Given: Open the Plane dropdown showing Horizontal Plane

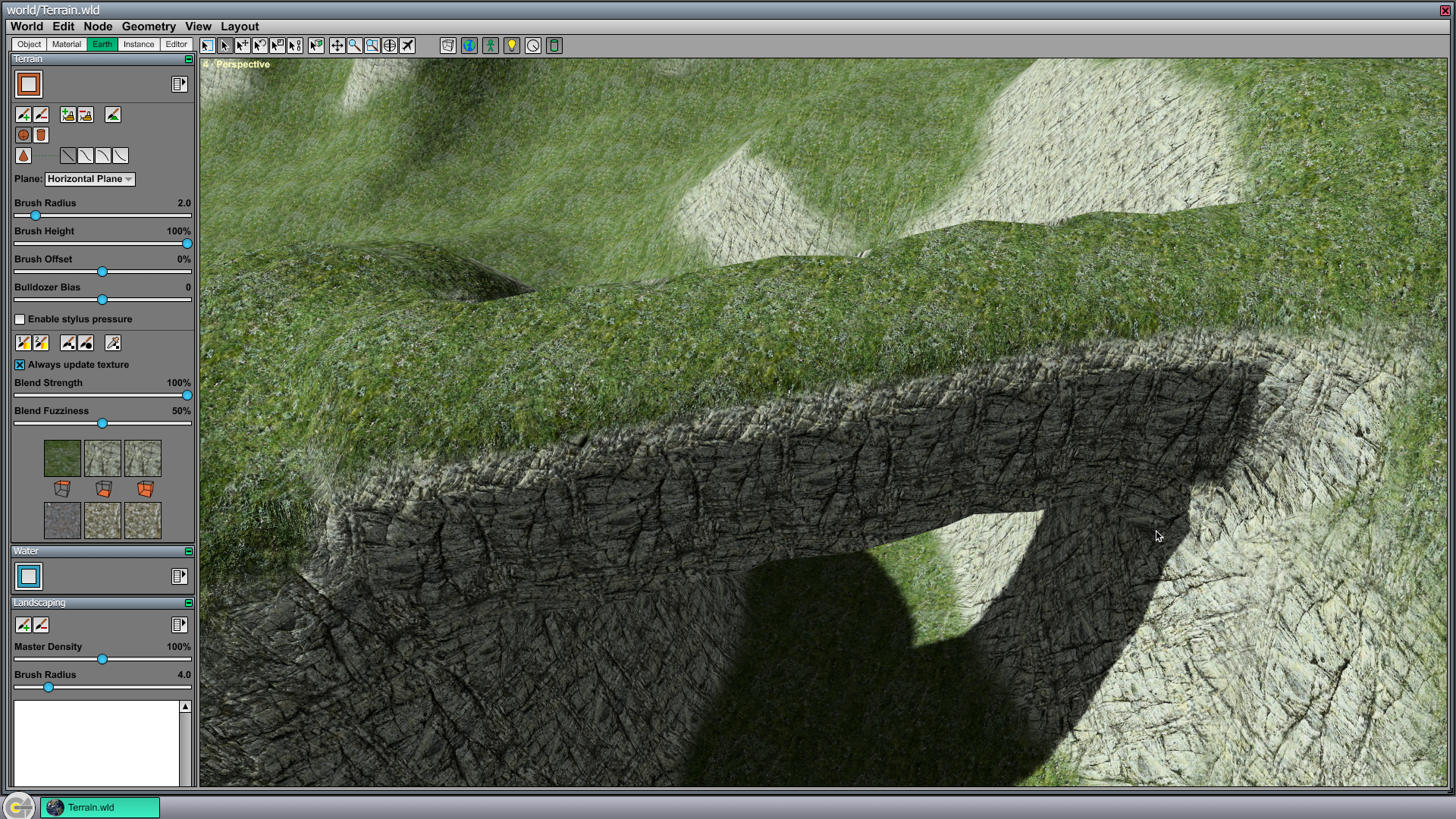Looking at the screenshot, I should [89, 179].
